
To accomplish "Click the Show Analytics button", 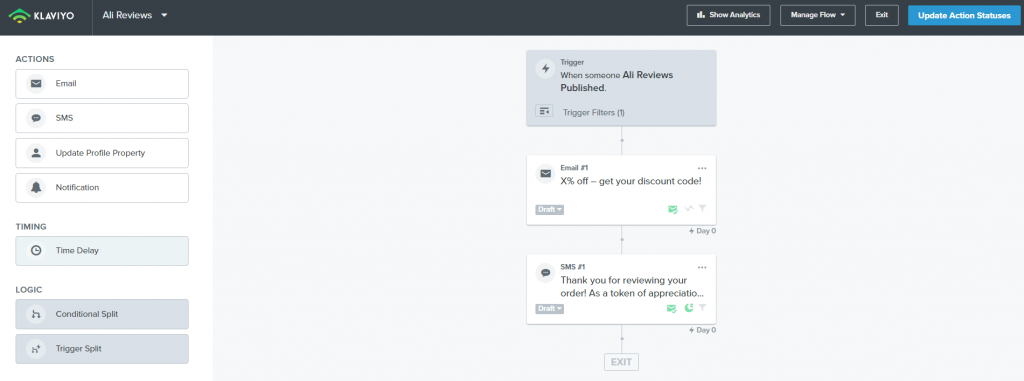I will 729,15.
